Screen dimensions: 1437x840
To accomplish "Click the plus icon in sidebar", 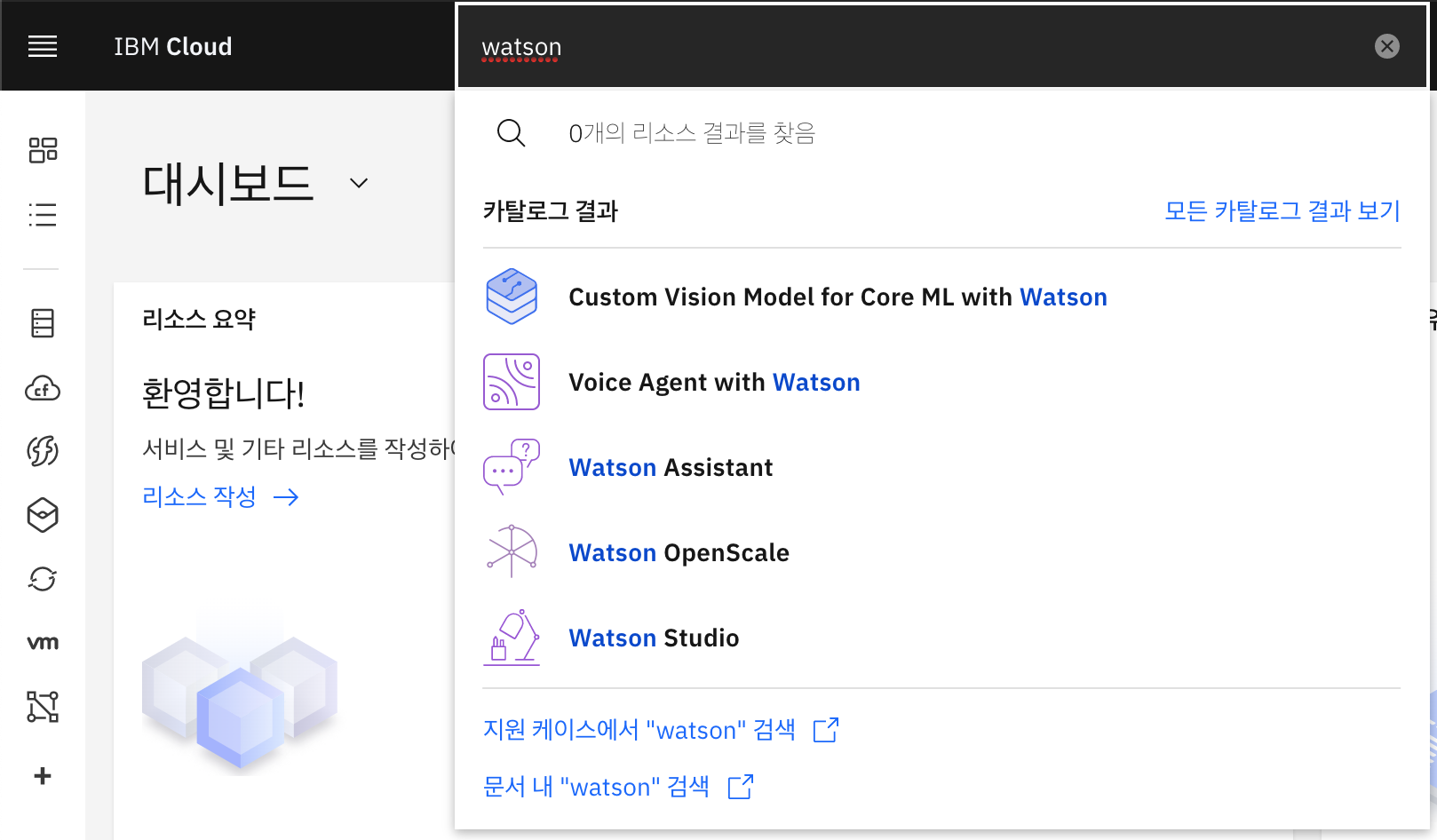I will pyautogui.click(x=43, y=776).
